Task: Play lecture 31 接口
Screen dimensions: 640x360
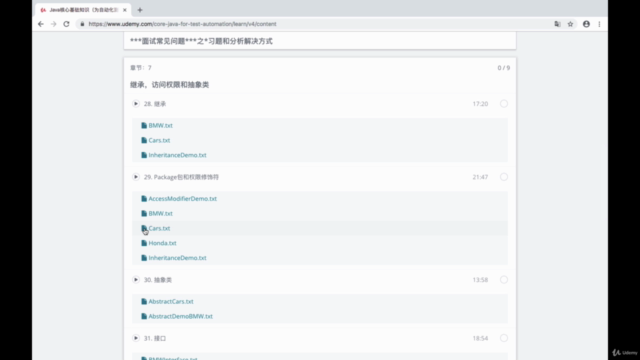Action: coord(136,338)
